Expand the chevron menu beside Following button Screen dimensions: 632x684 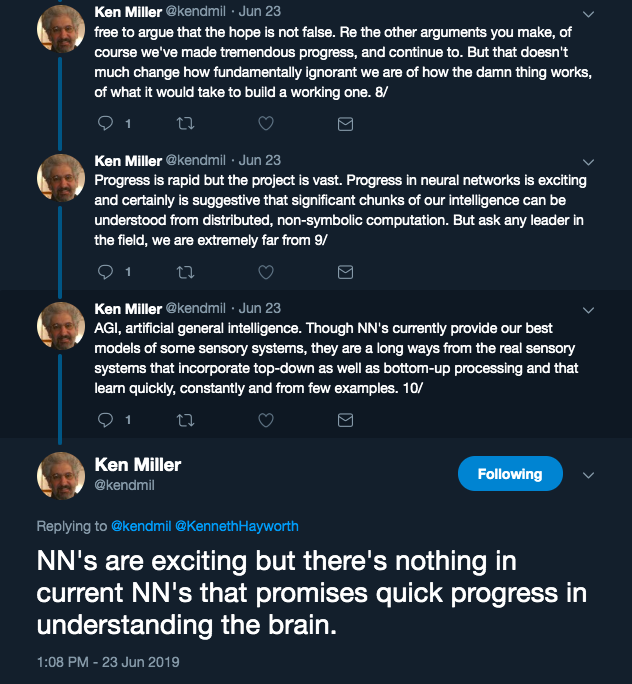coord(588,475)
